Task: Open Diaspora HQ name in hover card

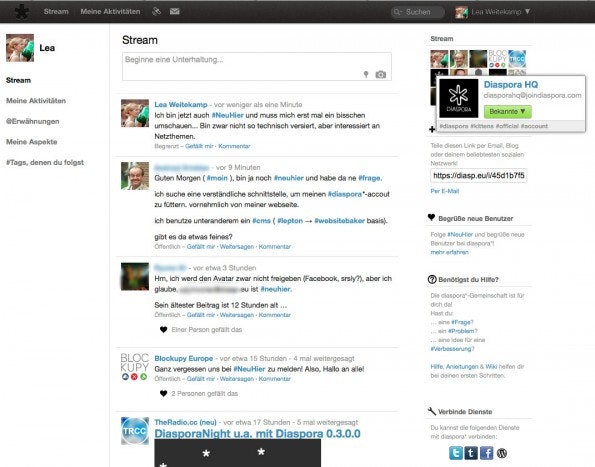Action: click(x=510, y=85)
